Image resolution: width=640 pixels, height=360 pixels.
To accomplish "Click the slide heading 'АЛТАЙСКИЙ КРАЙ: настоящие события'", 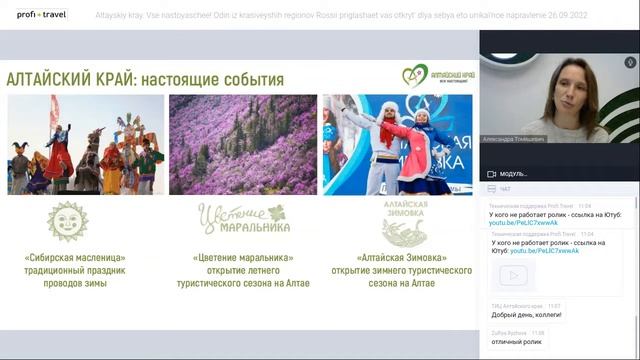I will coord(145,80).
